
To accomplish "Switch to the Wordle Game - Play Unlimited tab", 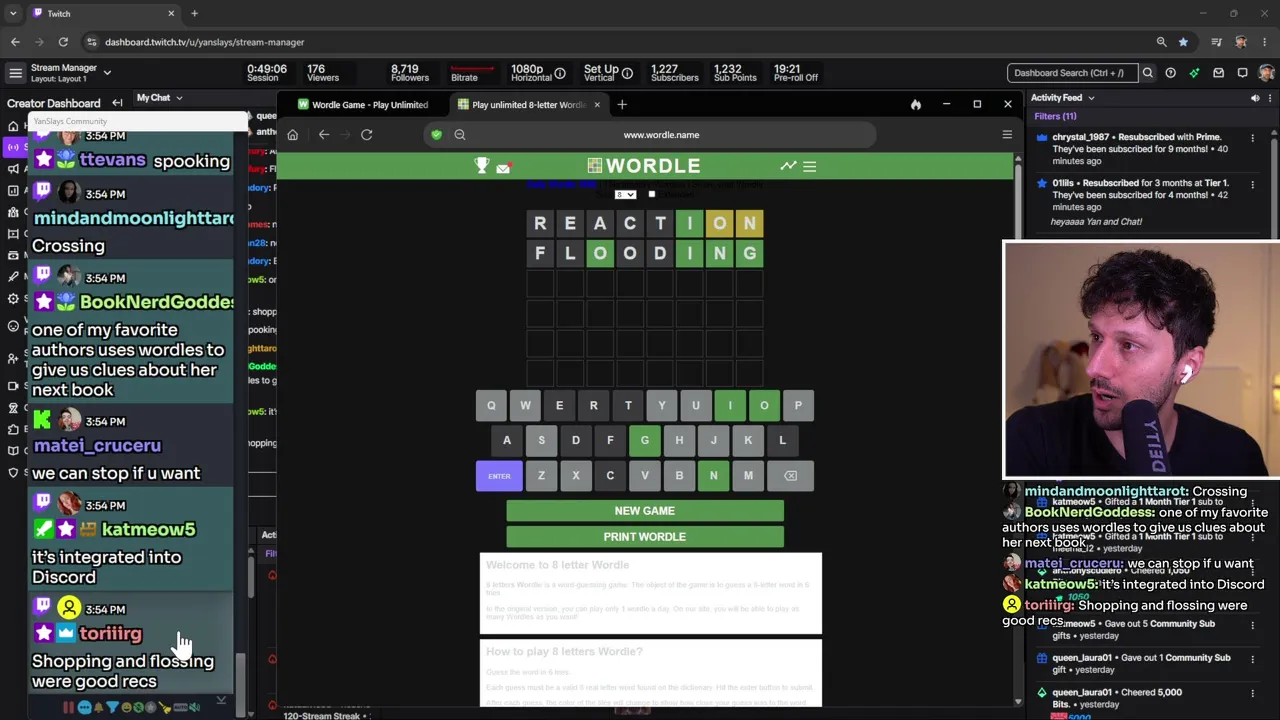I will click(364, 105).
